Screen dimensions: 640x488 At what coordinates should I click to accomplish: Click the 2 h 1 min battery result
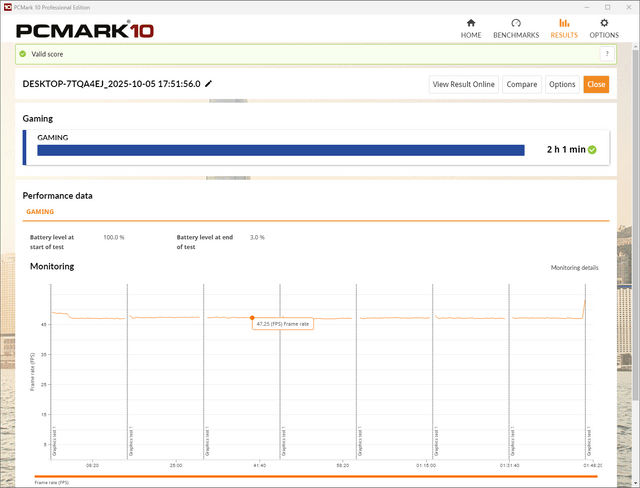(566, 150)
